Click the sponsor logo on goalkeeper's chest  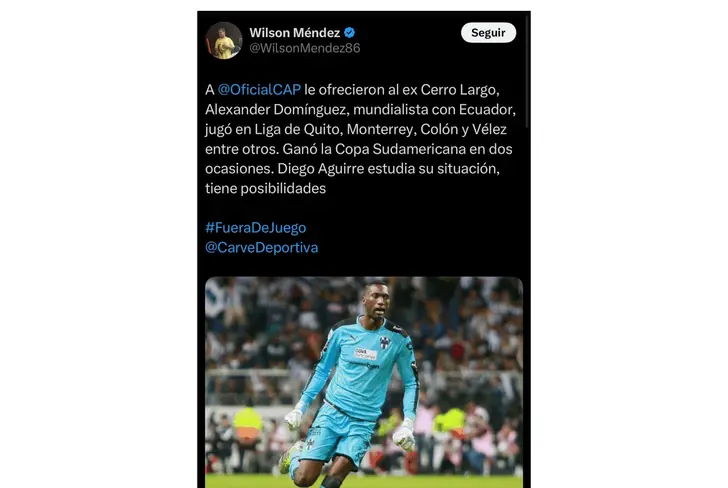tap(366, 354)
